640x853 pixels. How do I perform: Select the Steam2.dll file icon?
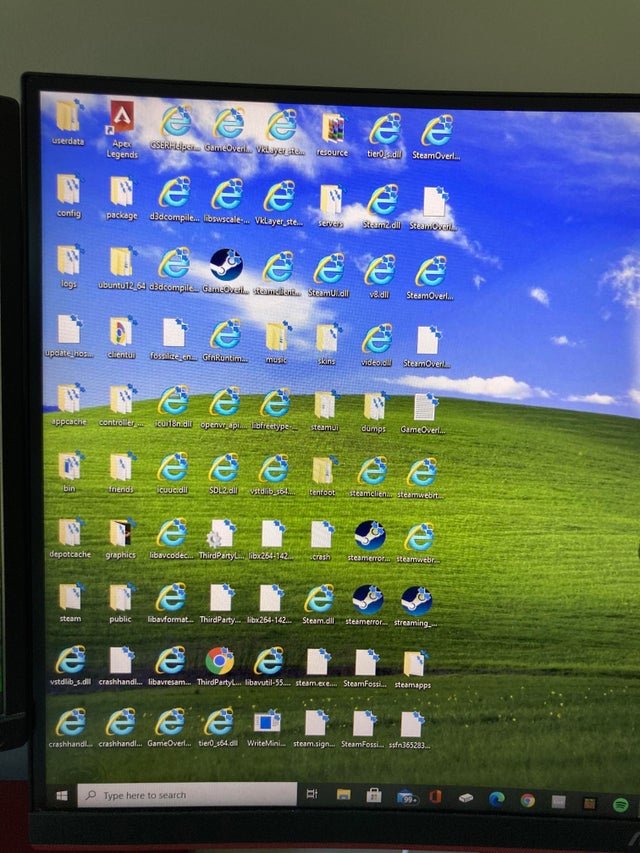click(x=383, y=200)
